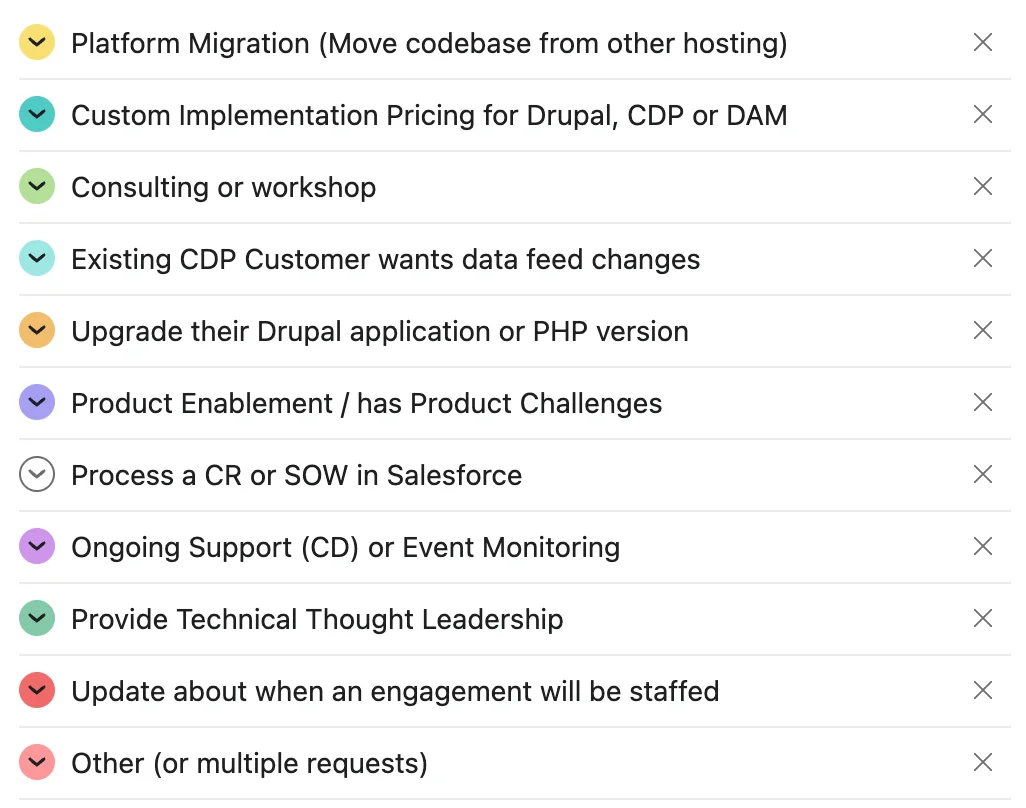Viewport: 1026px width, 808px height.
Task: Remove the Platform Migration entry
Action: coord(983,42)
